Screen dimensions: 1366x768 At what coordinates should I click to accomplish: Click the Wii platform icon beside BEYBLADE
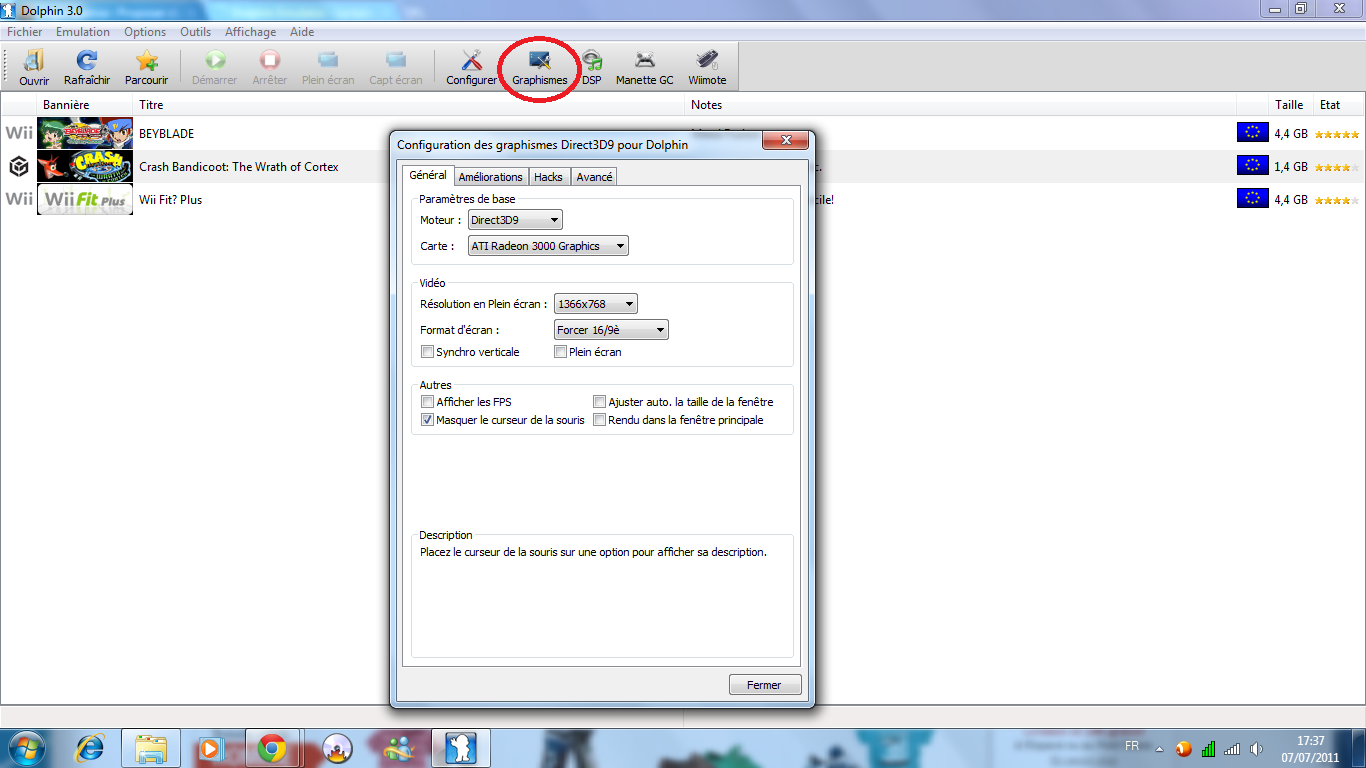[x=19, y=133]
